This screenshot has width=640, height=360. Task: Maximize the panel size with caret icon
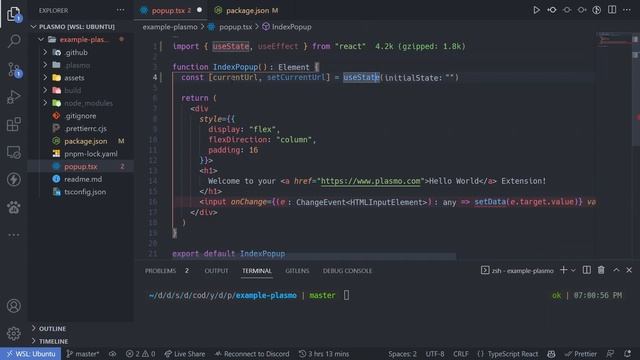(616, 270)
